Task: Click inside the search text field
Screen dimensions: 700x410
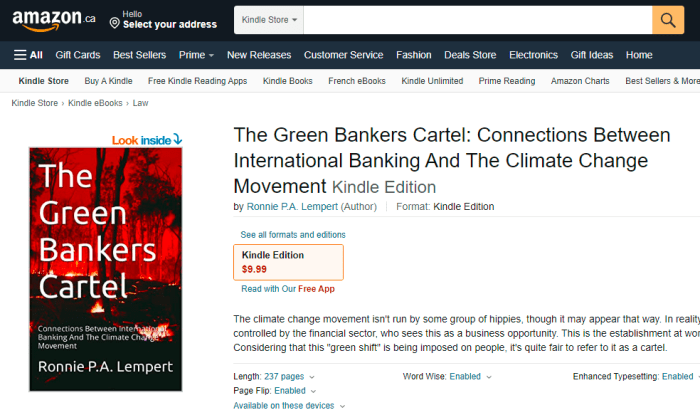Action: coord(478,20)
